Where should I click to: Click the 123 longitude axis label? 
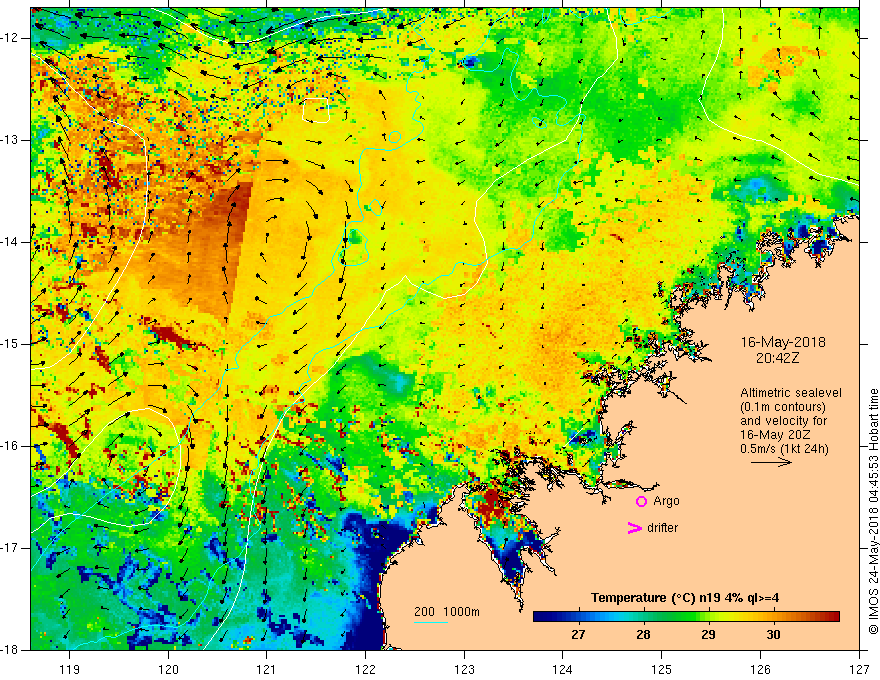point(464,669)
